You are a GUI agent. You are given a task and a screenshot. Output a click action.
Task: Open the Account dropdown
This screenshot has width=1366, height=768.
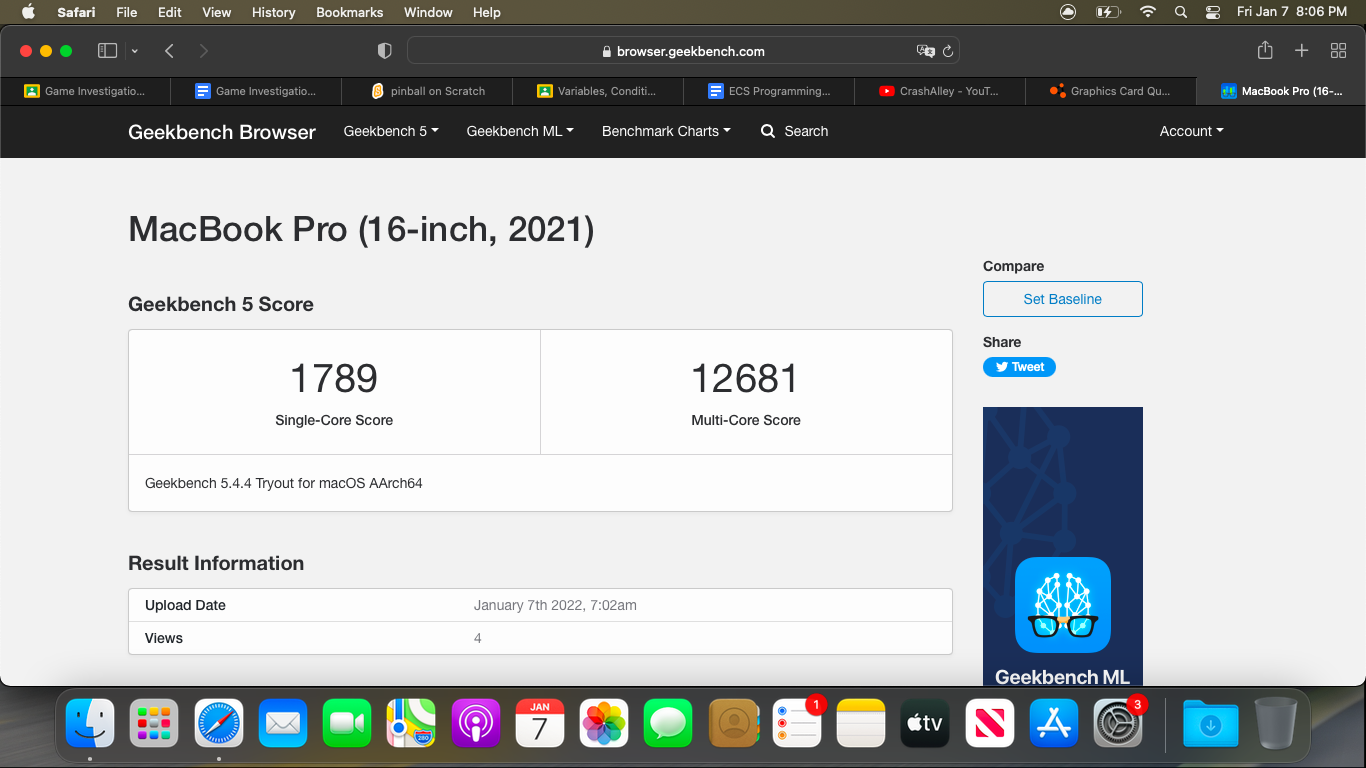pos(1191,131)
